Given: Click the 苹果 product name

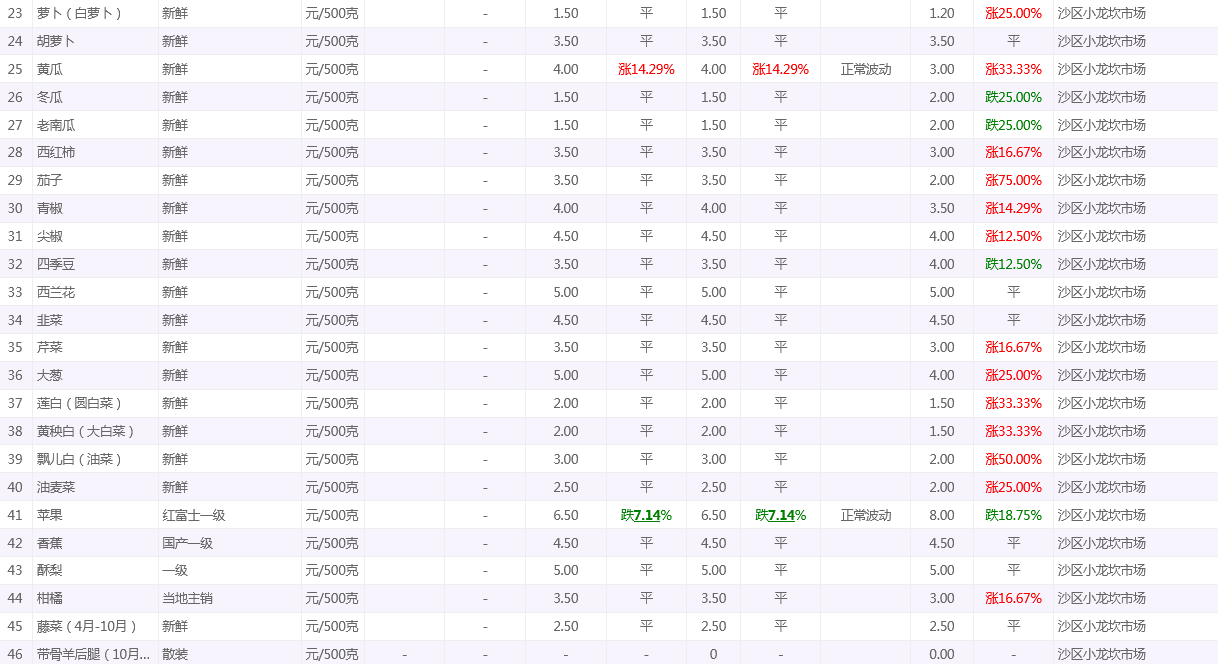Looking at the screenshot, I should 50,515.
